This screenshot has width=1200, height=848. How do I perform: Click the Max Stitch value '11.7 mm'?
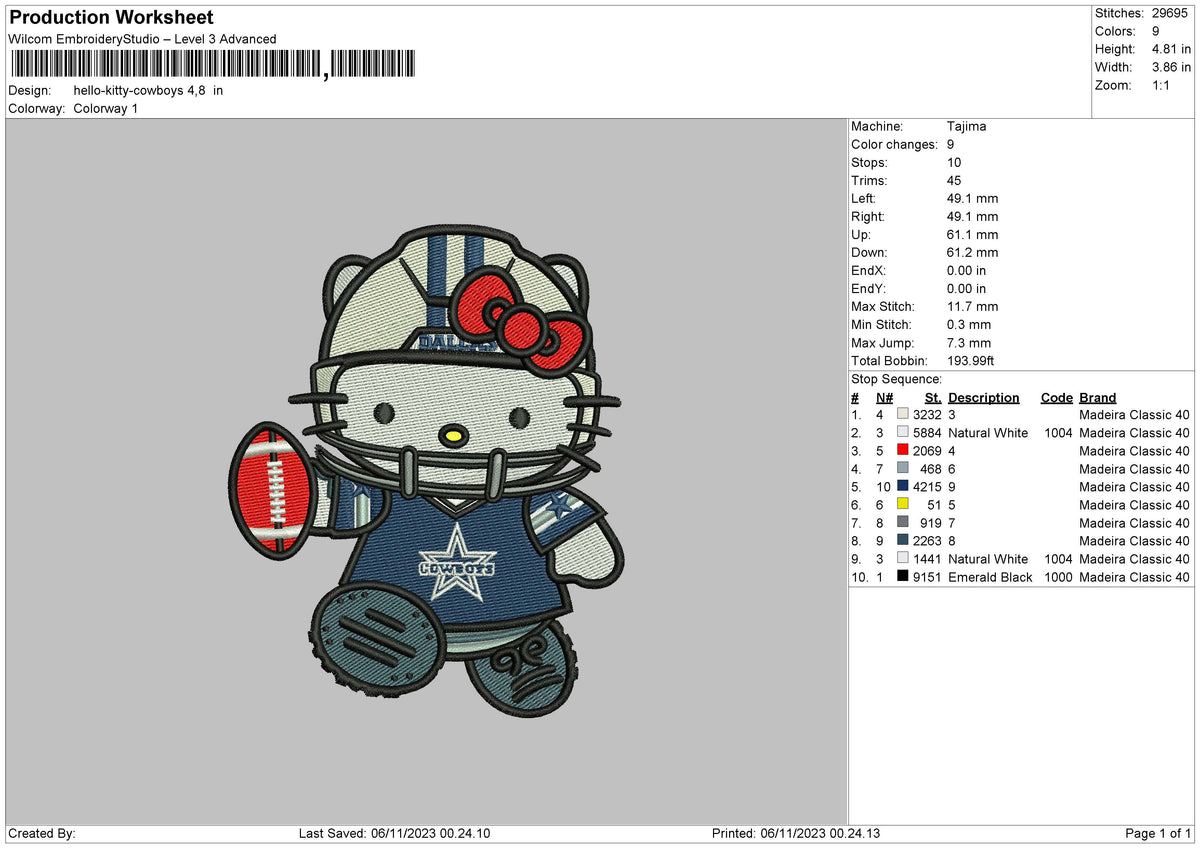tap(972, 306)
